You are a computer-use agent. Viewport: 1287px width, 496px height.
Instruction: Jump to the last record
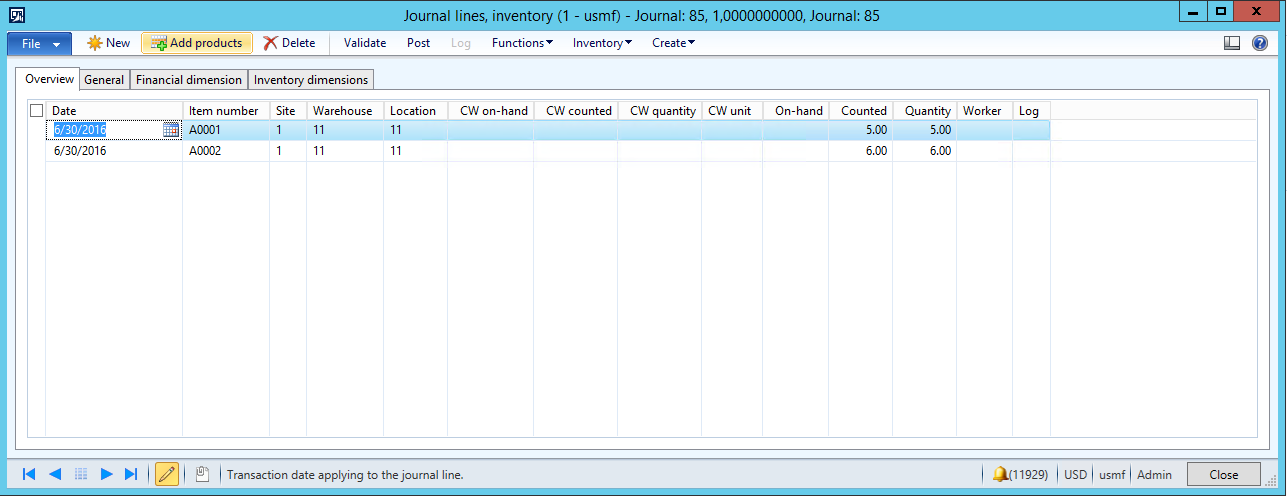coord(131,474)
